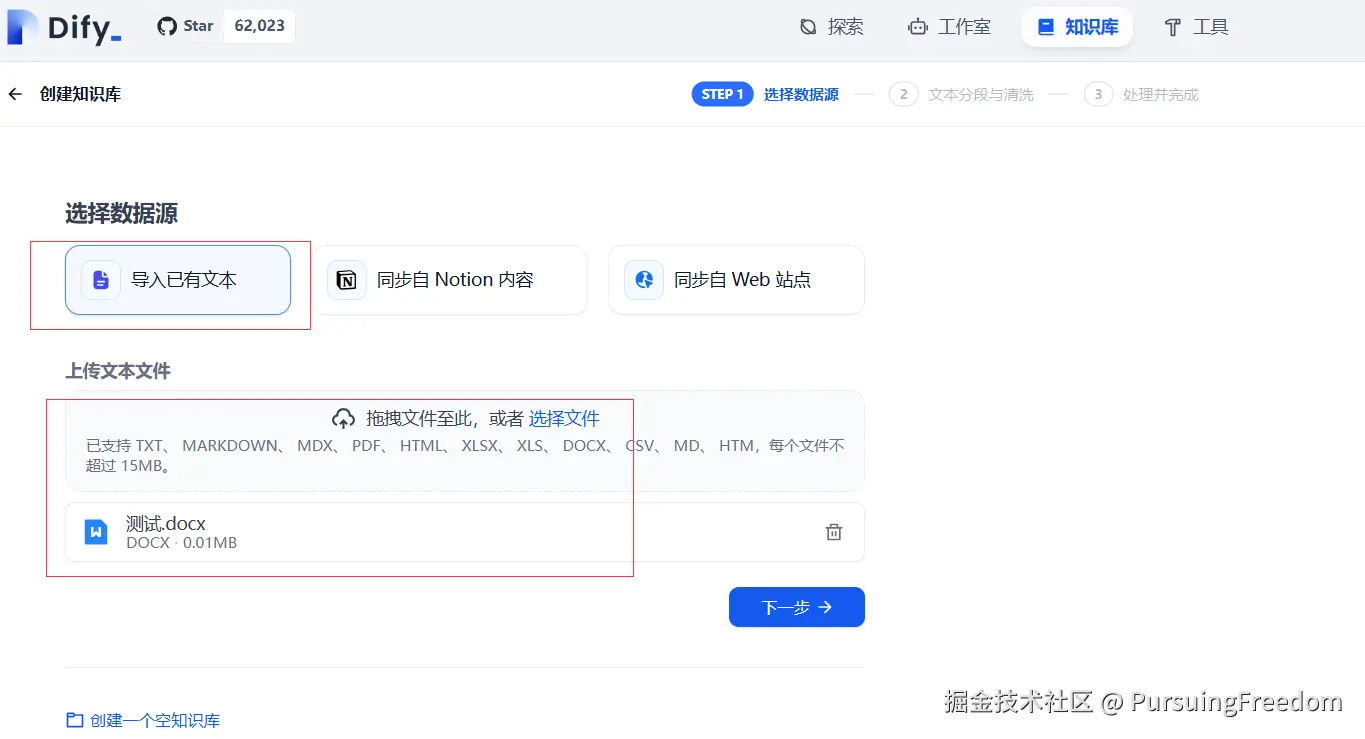Select 导入已有文本 data source
1365x739 pixels.
[178, 280]
